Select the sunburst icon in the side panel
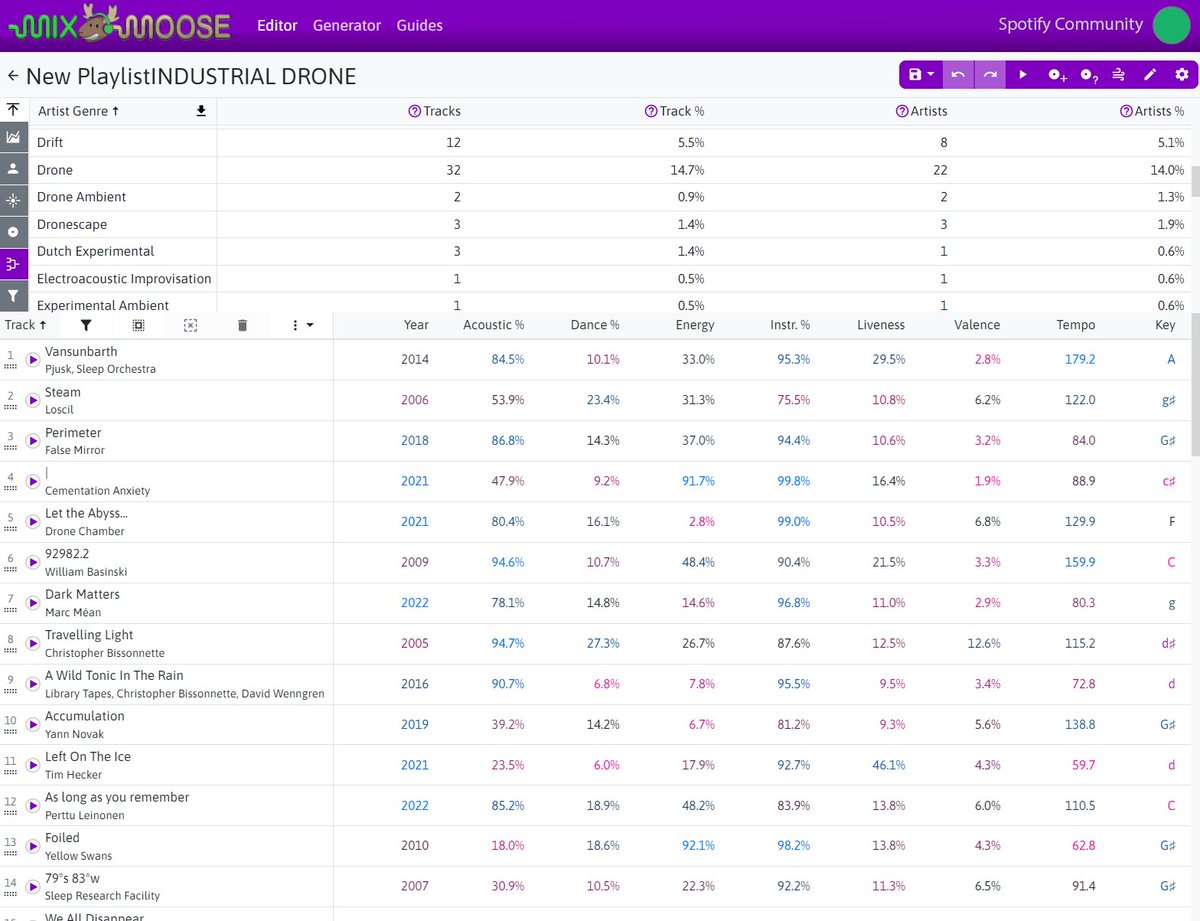 [x=13, y=200]
